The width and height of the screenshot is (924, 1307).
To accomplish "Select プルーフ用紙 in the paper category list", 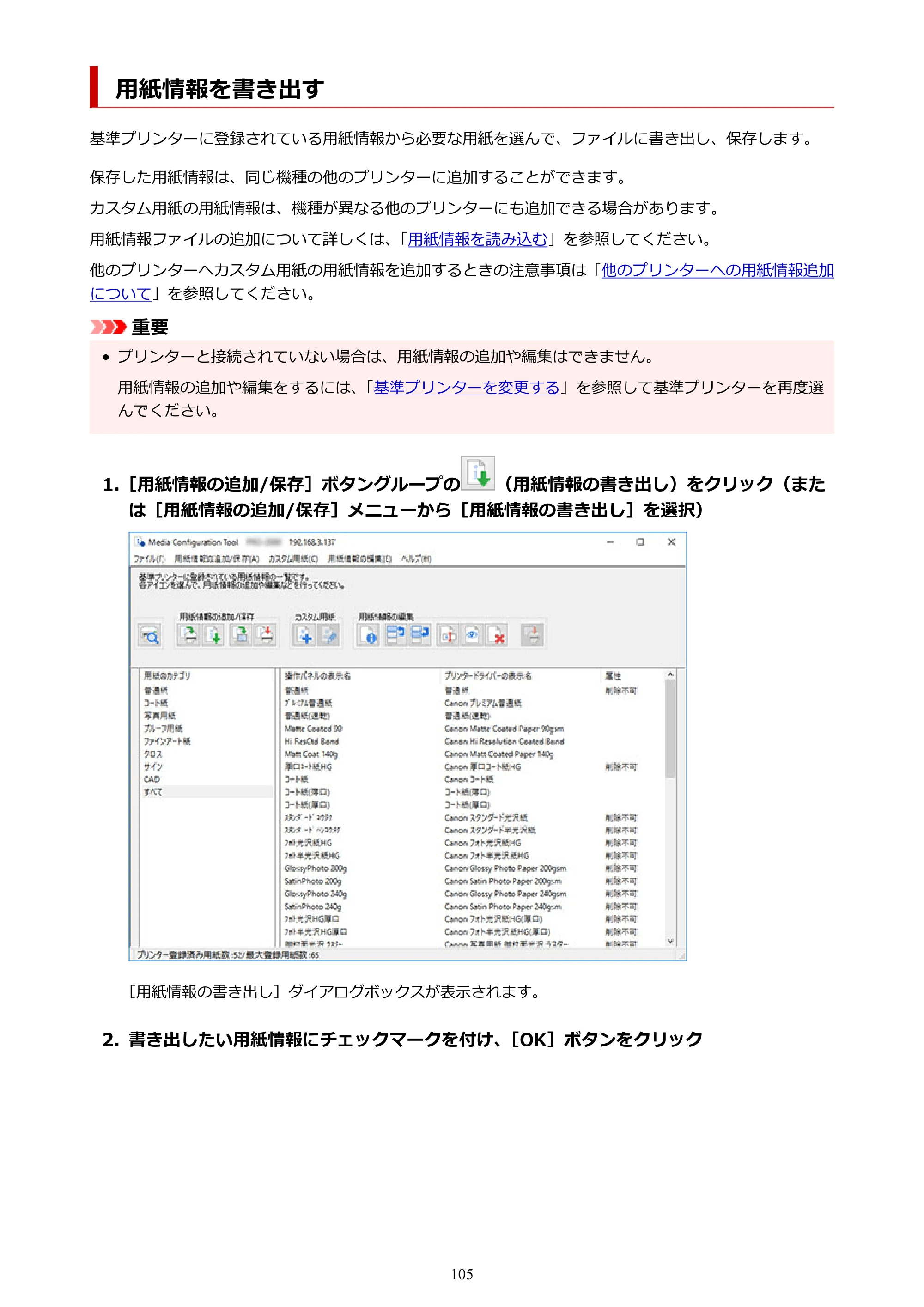I will pos(164,729).
